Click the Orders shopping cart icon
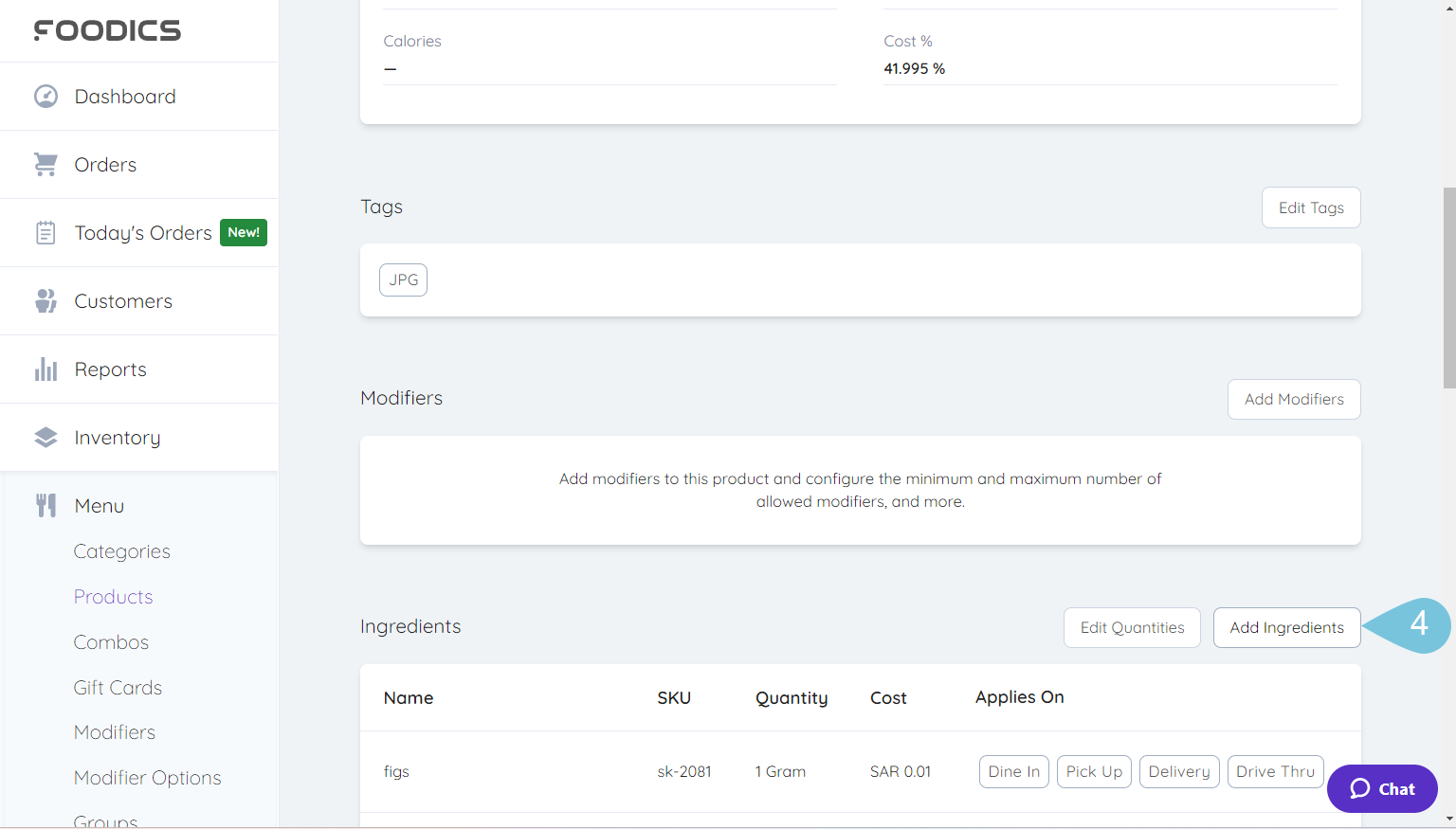 [x=45, y=165]
